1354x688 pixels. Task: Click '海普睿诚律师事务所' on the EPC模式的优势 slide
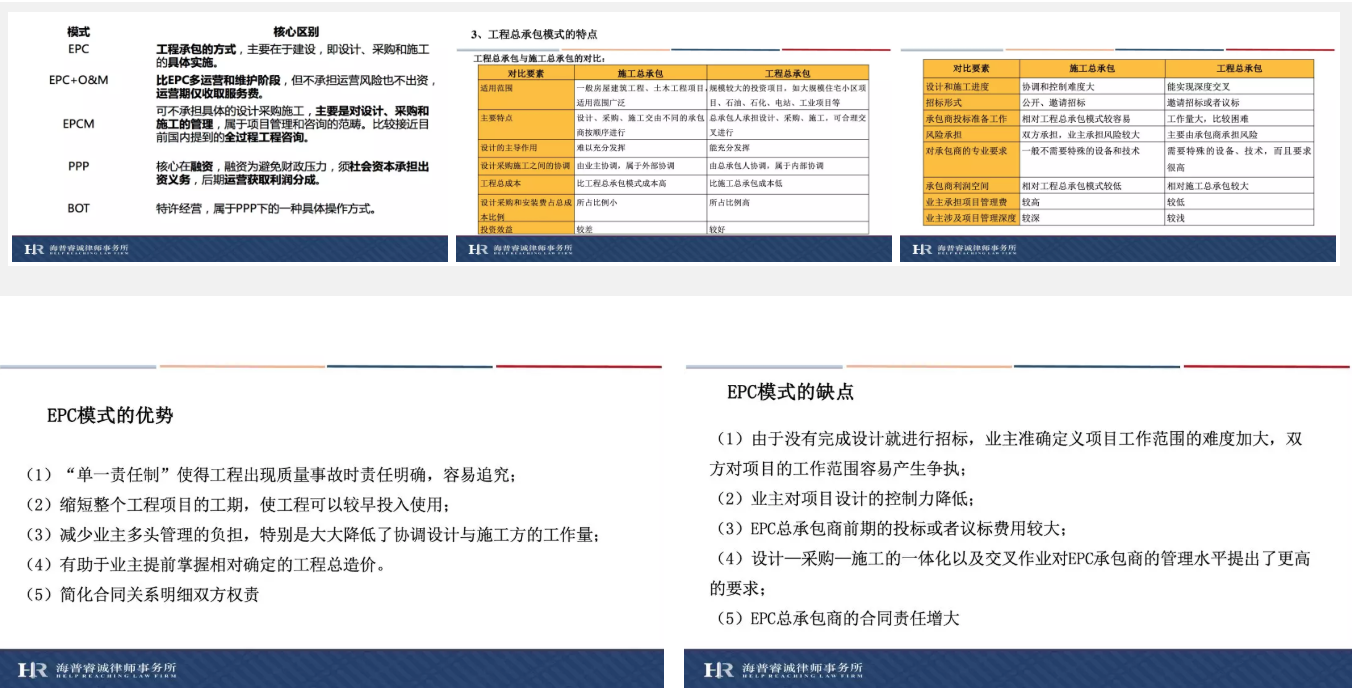coord(117,667)
